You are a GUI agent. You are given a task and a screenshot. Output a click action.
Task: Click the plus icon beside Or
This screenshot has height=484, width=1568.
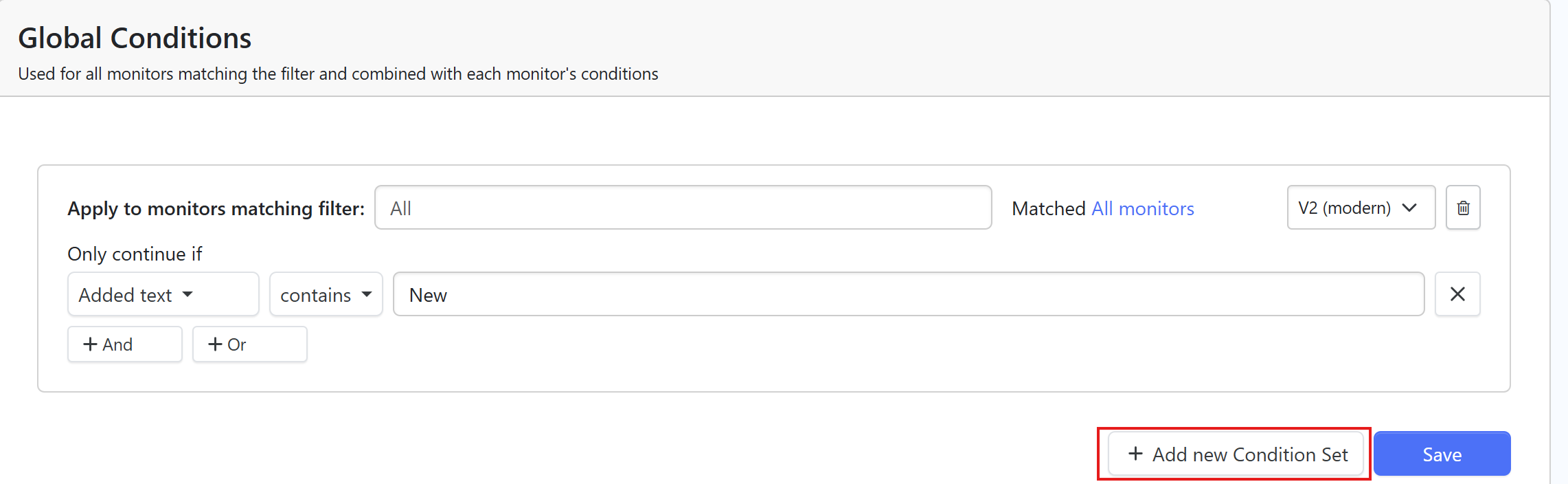[215, 344]
